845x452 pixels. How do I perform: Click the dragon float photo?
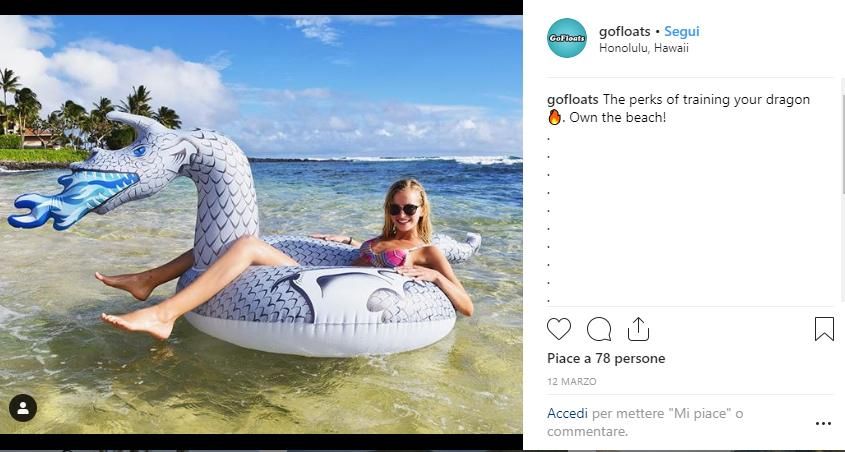tap(261, 224)
